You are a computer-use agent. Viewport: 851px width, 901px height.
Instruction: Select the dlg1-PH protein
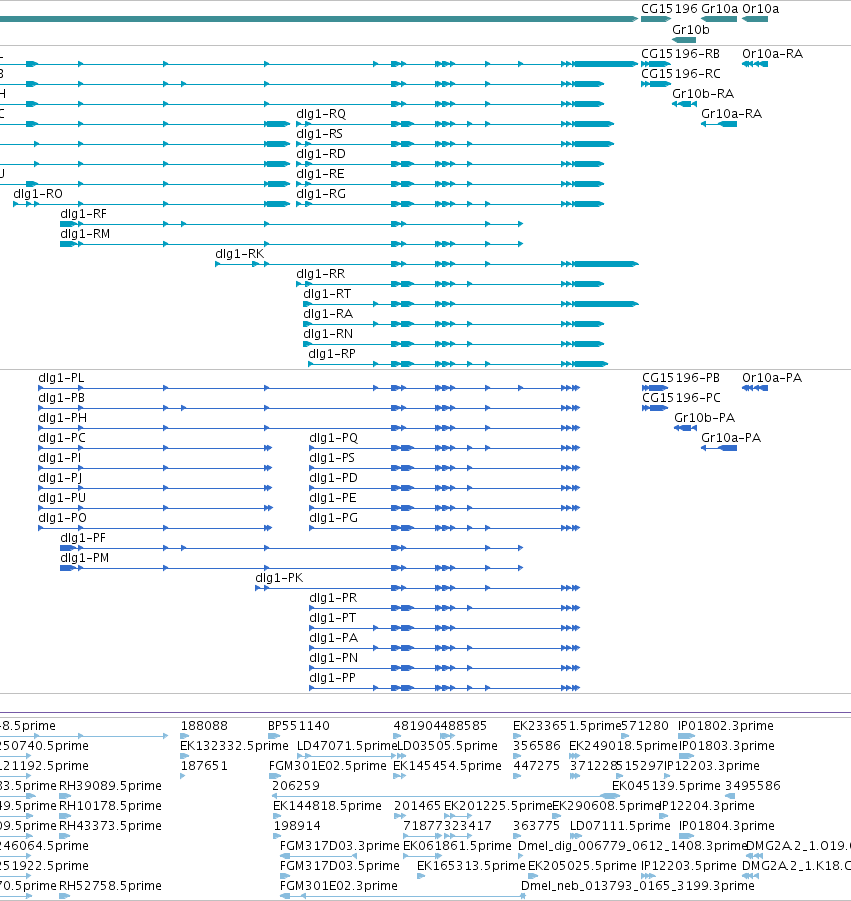click(63, 418)
